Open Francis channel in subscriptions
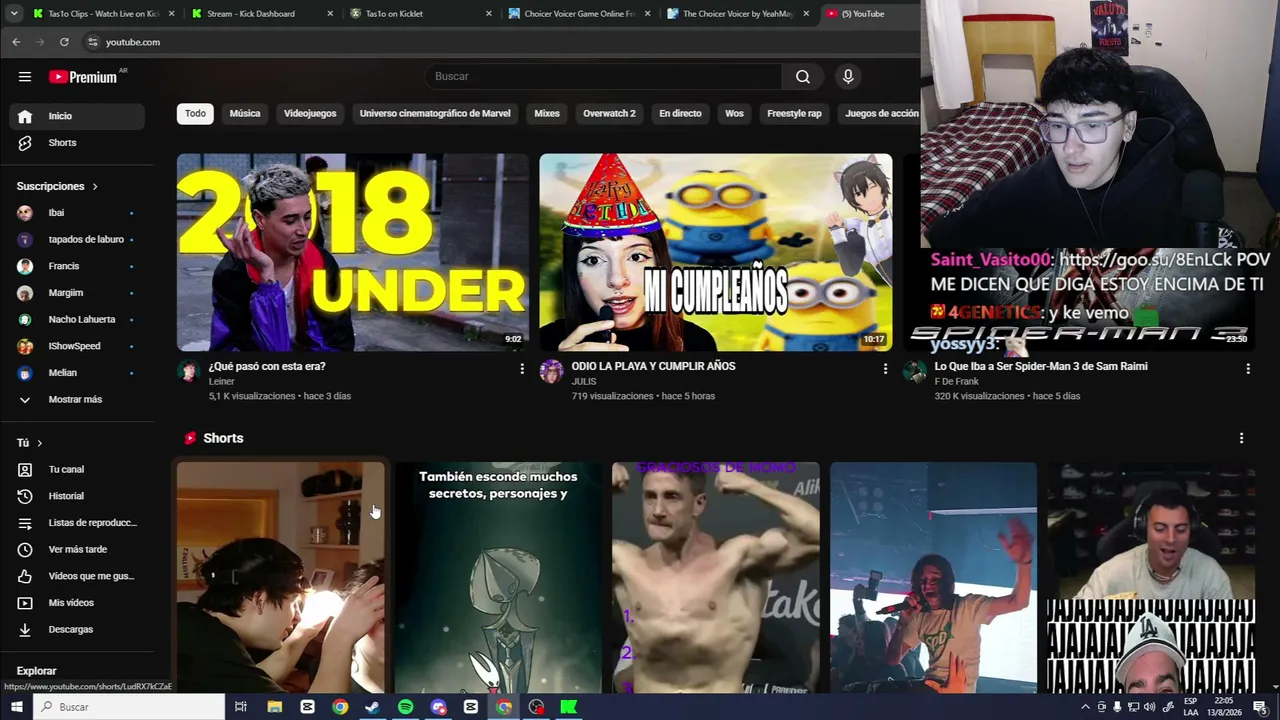The height and width of the screenshot is (720, 1280). click(77, 266)
